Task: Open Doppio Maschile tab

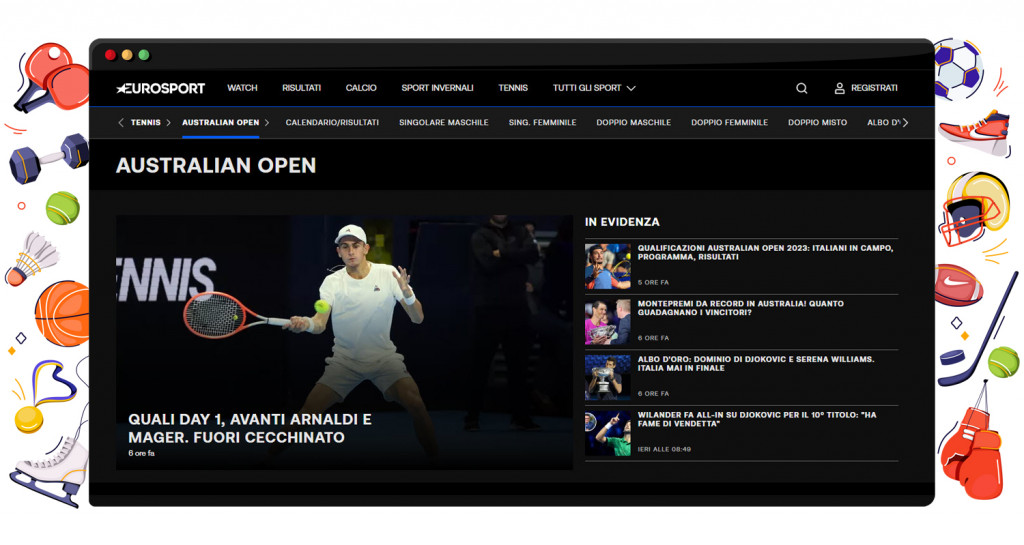Action: pyautogui.click(x=633, y=123)
